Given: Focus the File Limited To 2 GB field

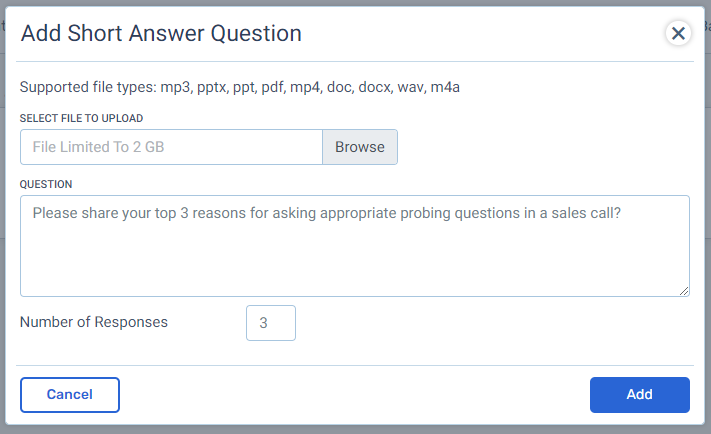Looking at the screenshot, I should pos(171,147).
